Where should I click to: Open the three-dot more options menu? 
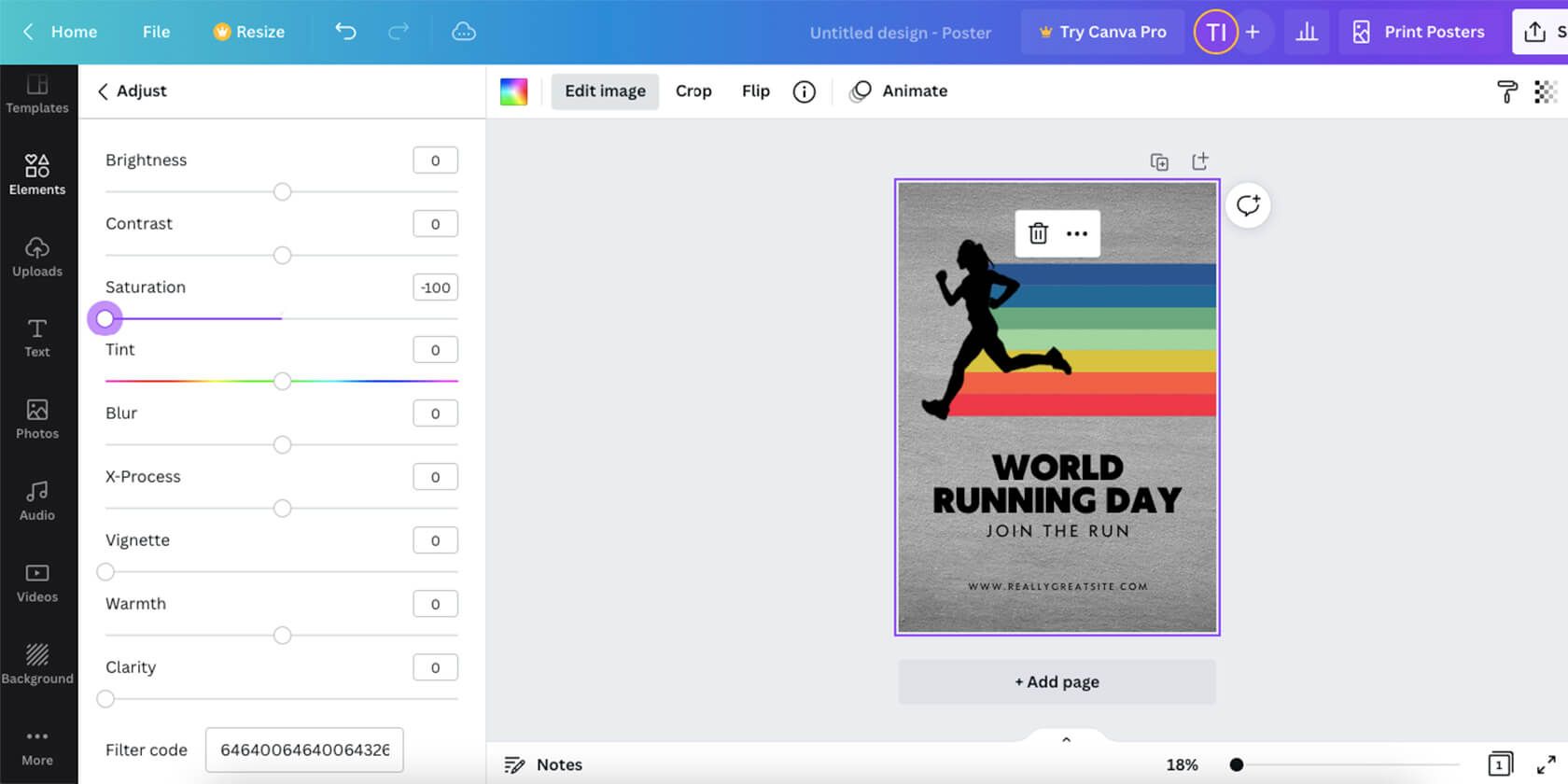[1077, 233]
